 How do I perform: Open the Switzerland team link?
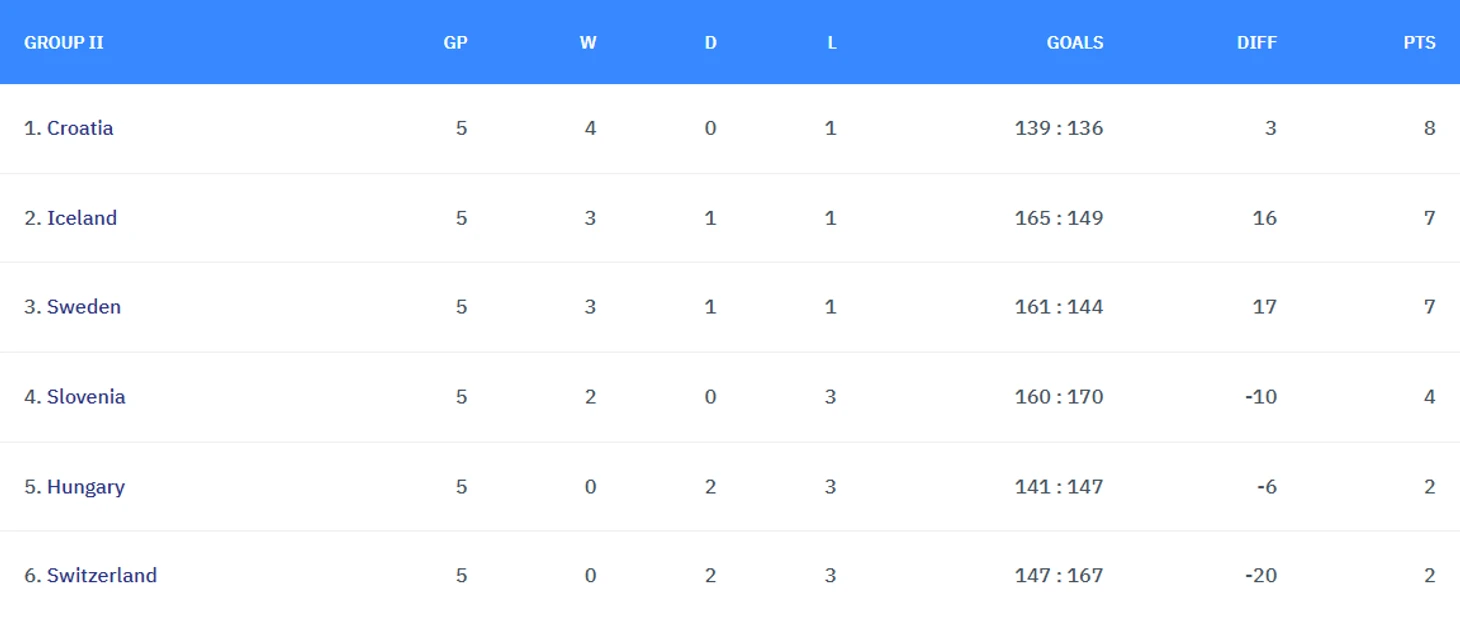(x=102, y=576)
